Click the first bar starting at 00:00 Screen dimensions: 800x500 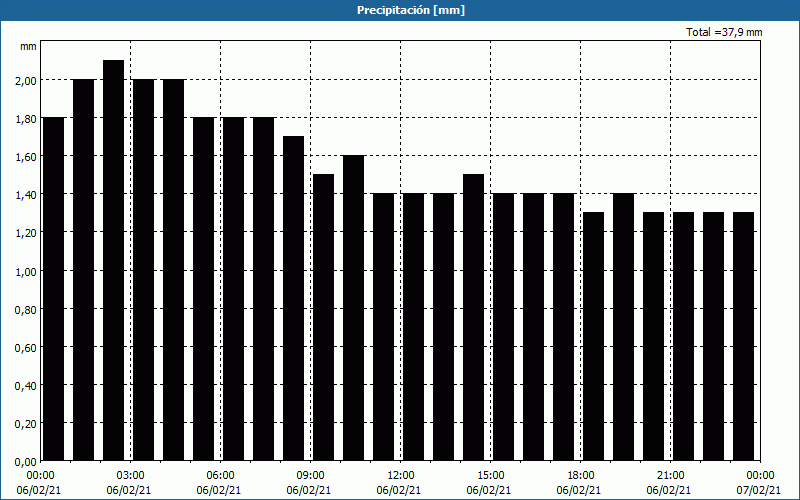[x=54, y=289]
